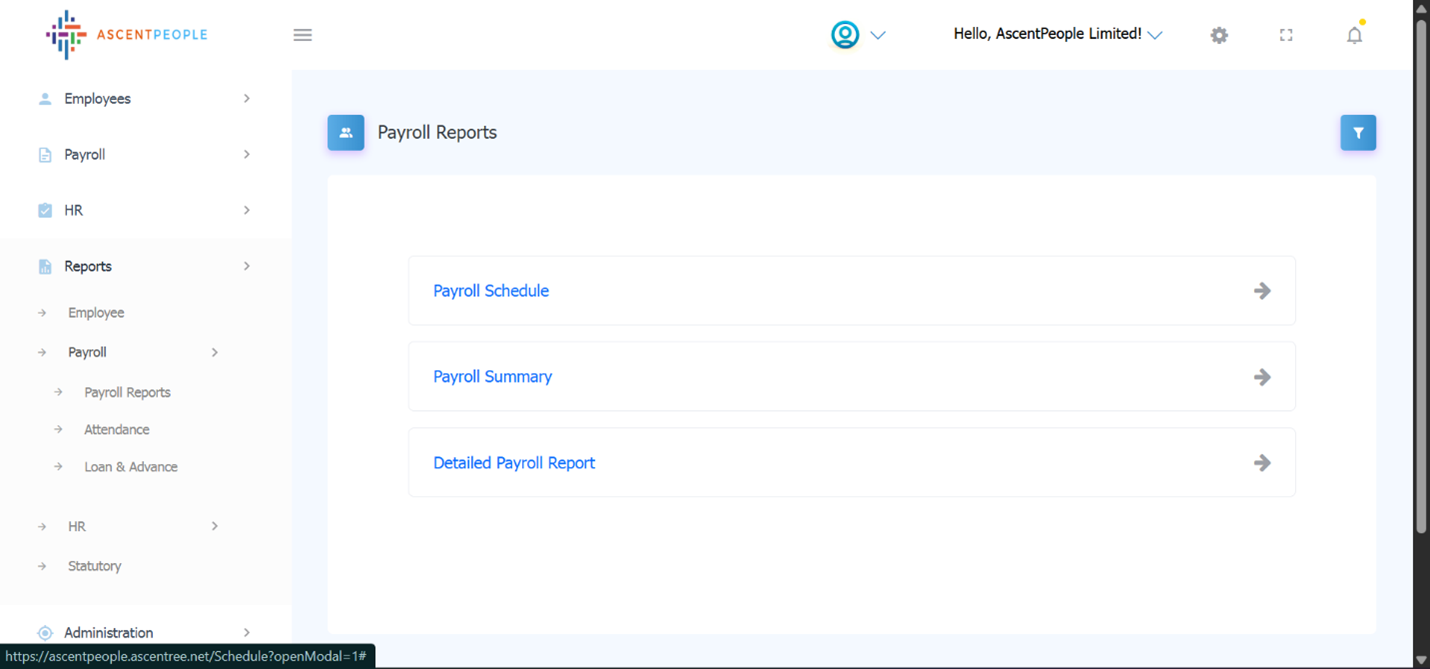Screen dimensions: 1430x669
Task: Open the 'Hello, AscentPeople Limited!' dropdown
Action: click(x=1057, y=34)
